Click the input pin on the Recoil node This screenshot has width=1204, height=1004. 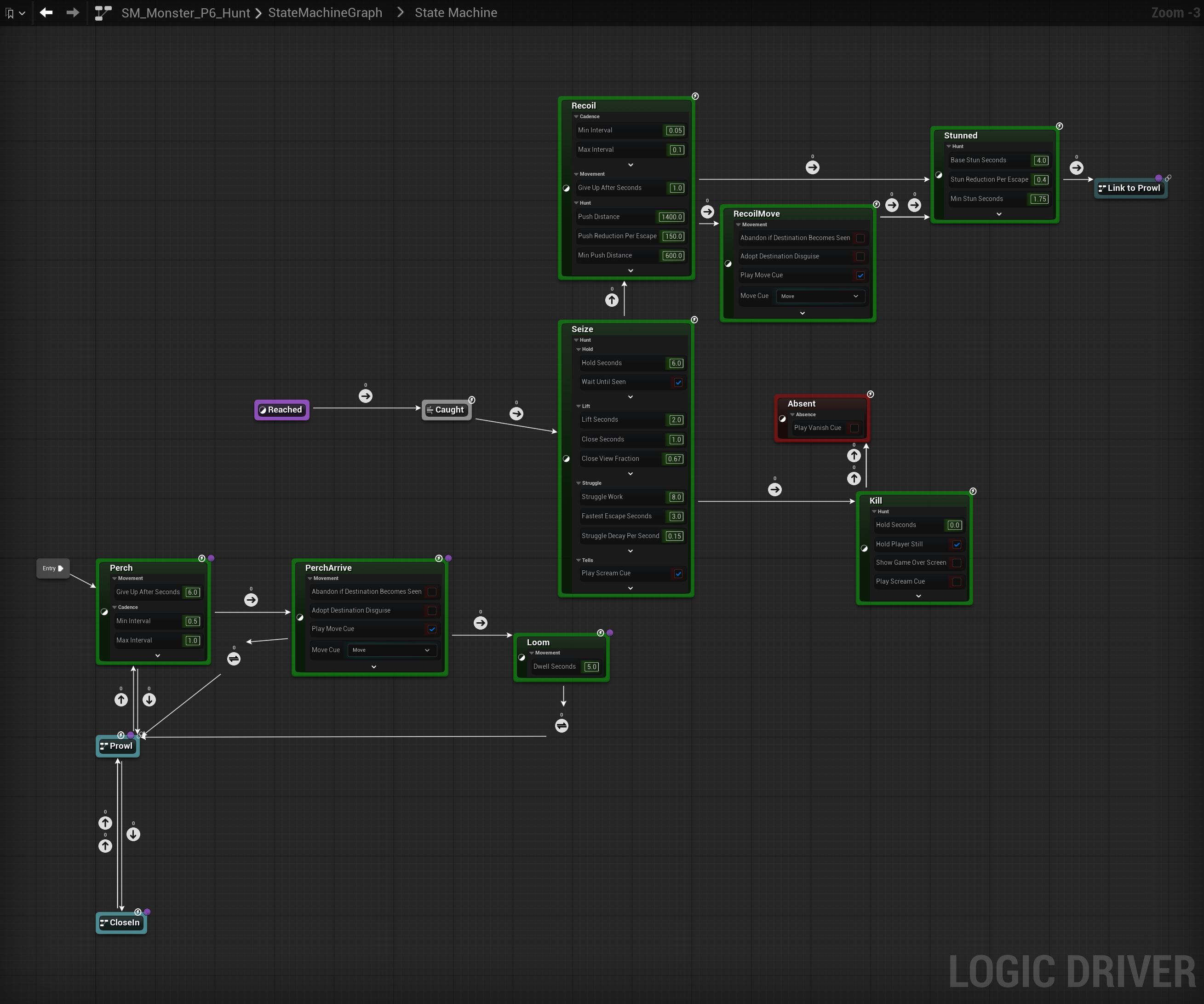567,188
